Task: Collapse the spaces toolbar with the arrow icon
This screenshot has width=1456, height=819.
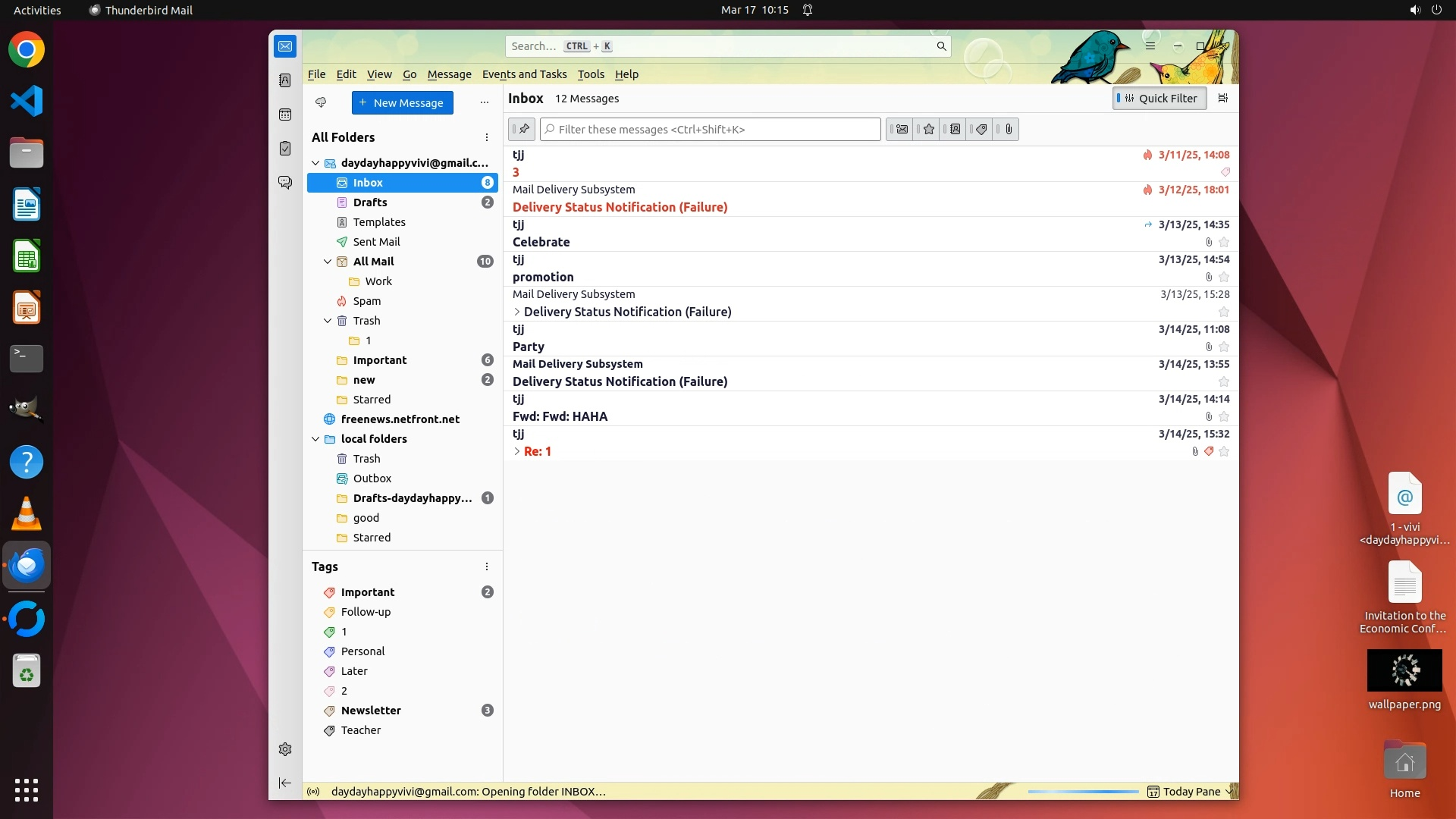Action: 285,783
